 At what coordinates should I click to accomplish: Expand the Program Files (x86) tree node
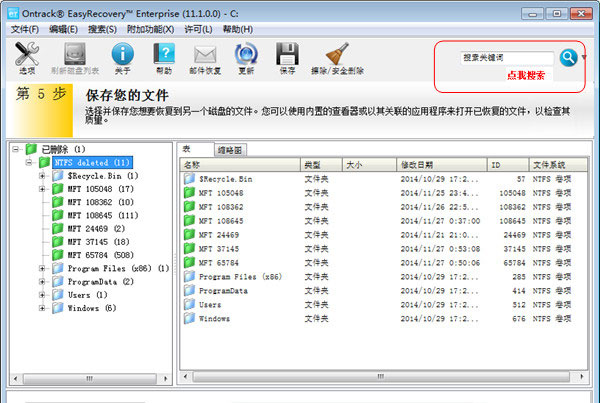(42, 268)
